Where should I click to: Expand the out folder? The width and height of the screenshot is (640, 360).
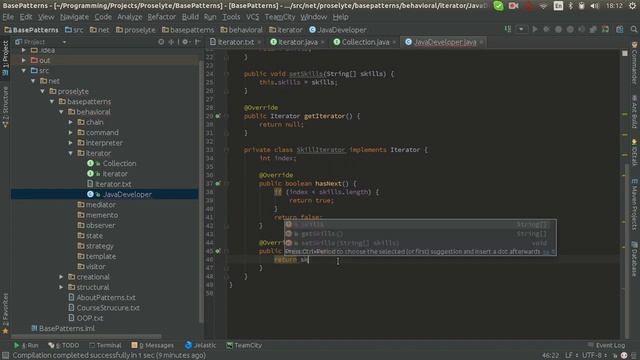click(x=24, y=60)
